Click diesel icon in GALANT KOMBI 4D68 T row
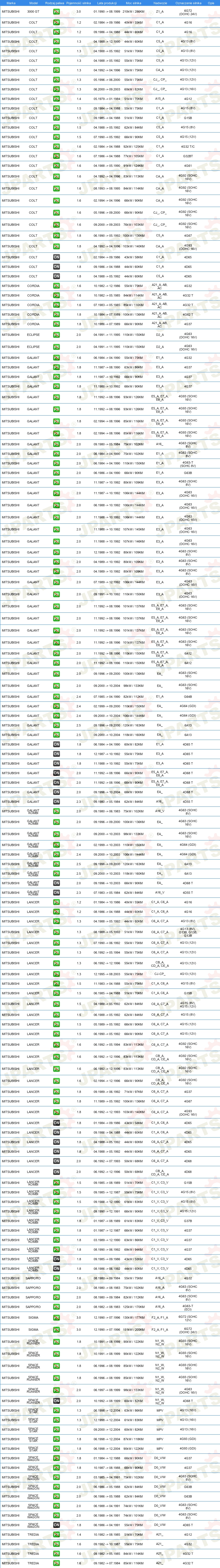 (x=56, y=883)
